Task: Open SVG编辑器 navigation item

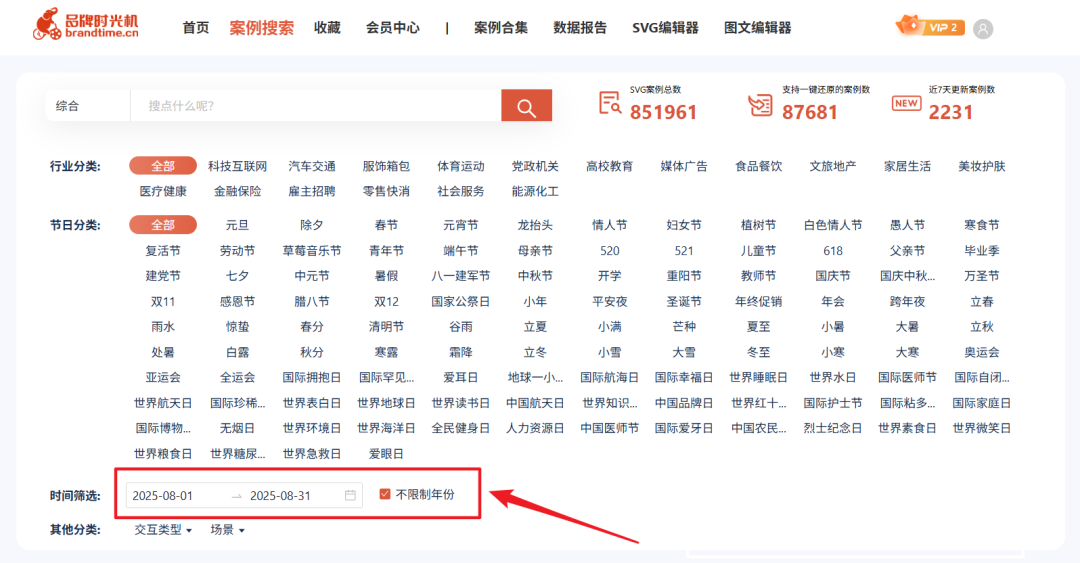Action: click(665, 28)
